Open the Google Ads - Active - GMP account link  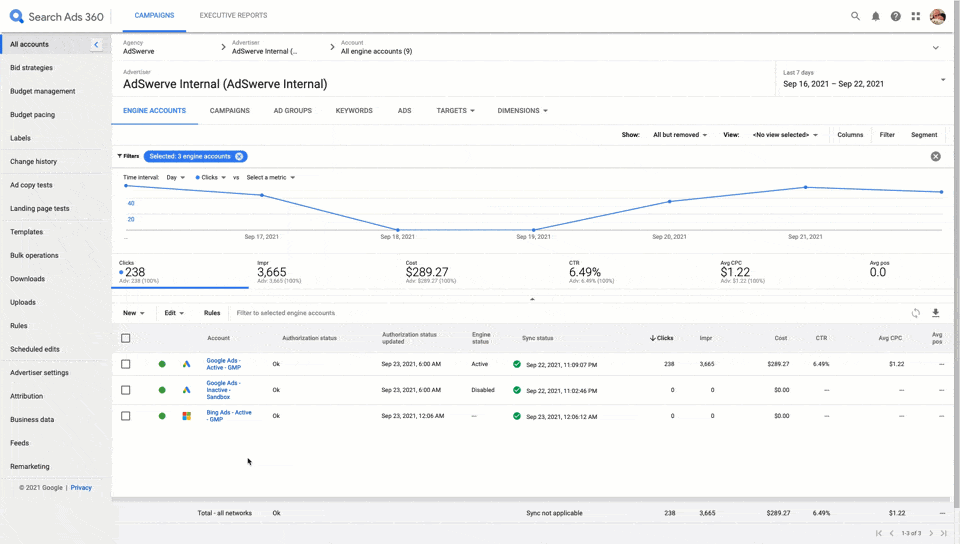click(x=223, y=364)
